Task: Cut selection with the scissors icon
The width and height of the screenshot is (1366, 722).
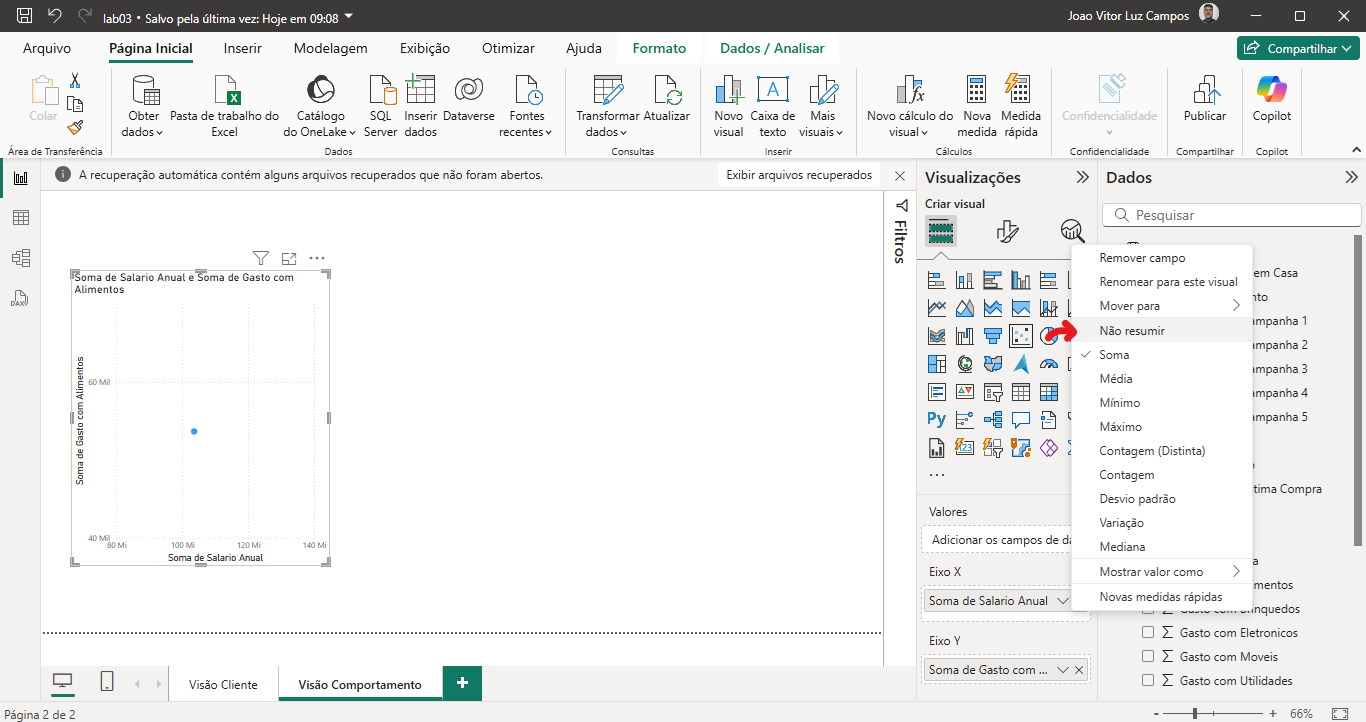Action: 75,81
